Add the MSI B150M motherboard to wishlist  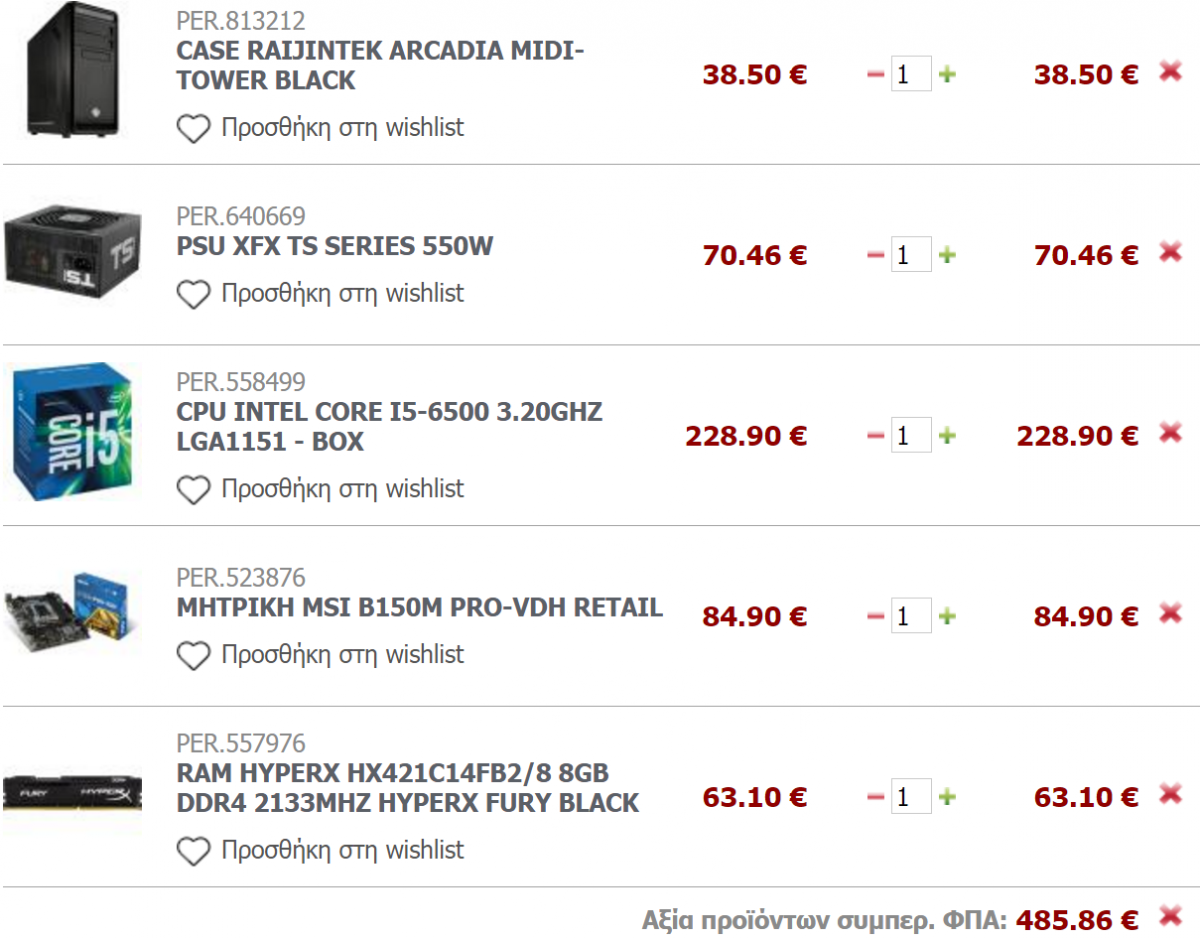point(320,655)
